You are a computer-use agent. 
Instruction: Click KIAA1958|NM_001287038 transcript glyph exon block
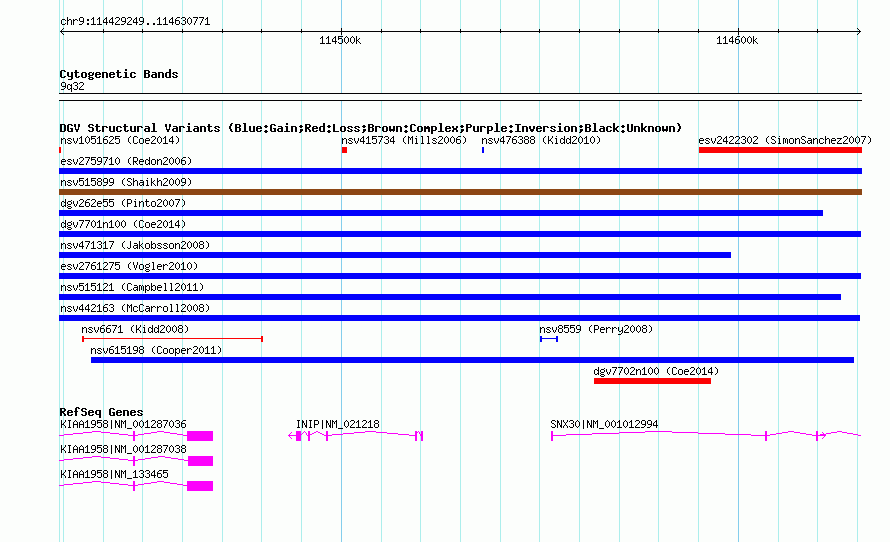pos(200,461)
